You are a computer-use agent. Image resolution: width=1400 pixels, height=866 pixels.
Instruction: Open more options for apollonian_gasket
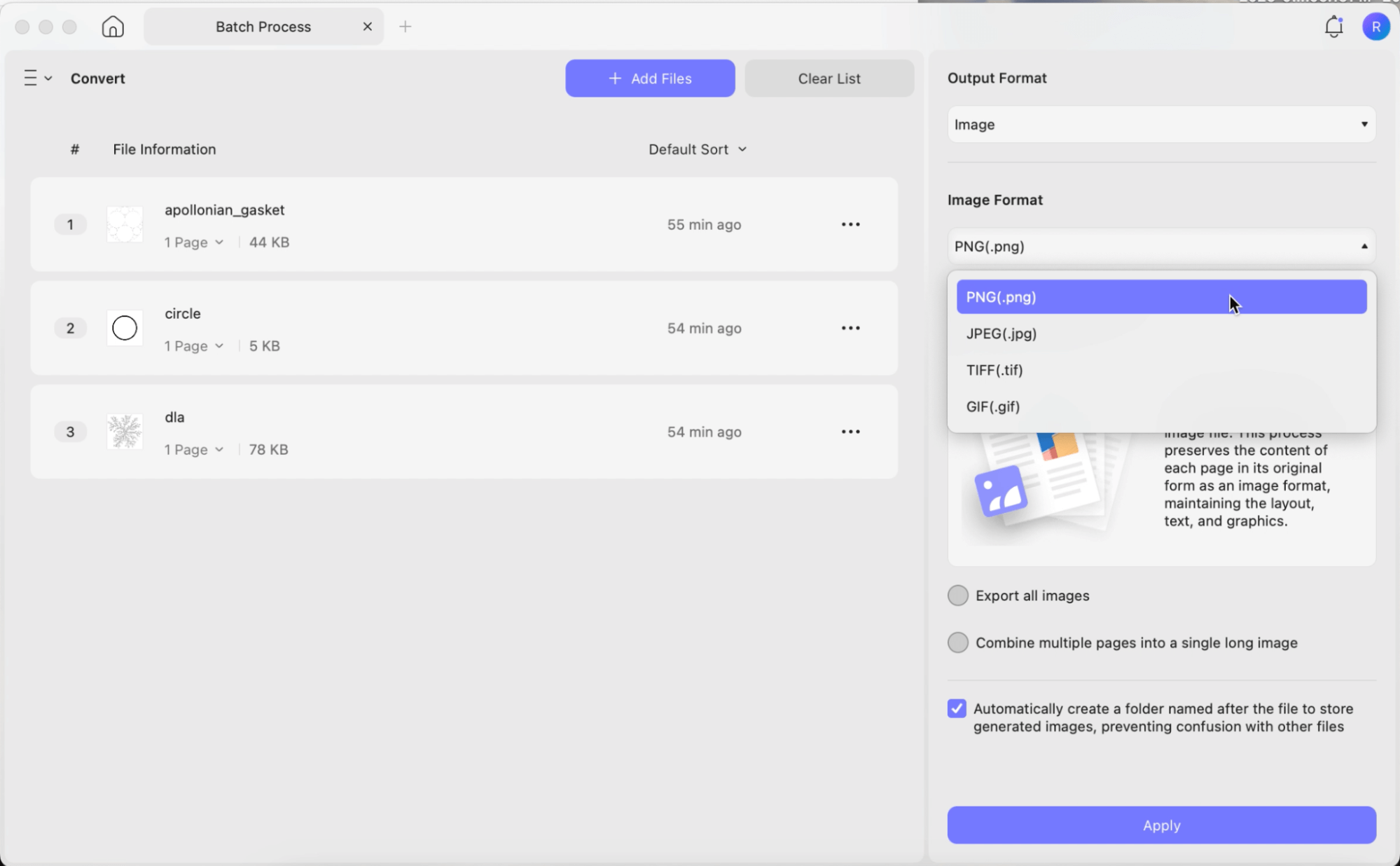tap(850, 224)
